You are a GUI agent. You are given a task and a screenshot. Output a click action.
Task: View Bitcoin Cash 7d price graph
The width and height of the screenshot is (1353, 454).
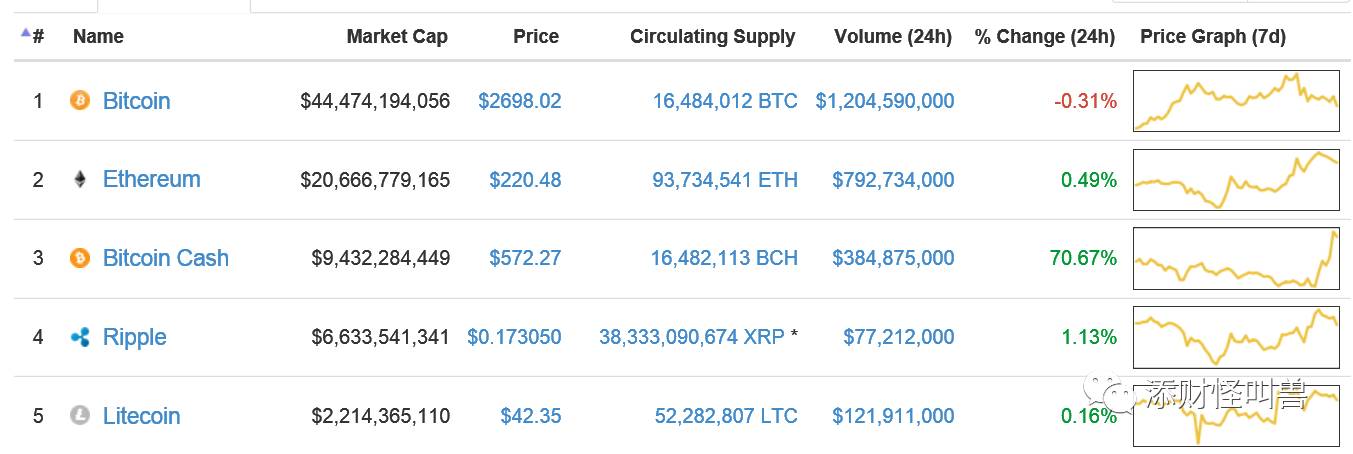pos(1236,258)
